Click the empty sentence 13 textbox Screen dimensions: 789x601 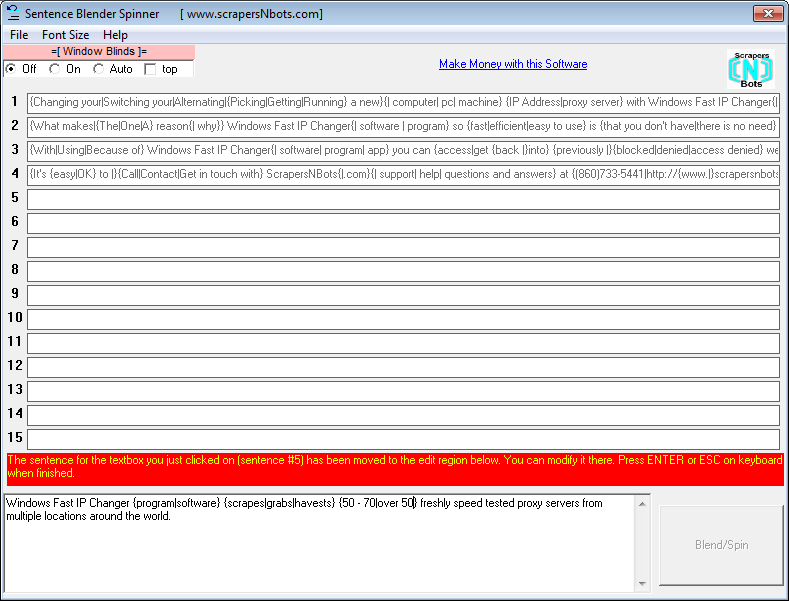coord(403,391)
